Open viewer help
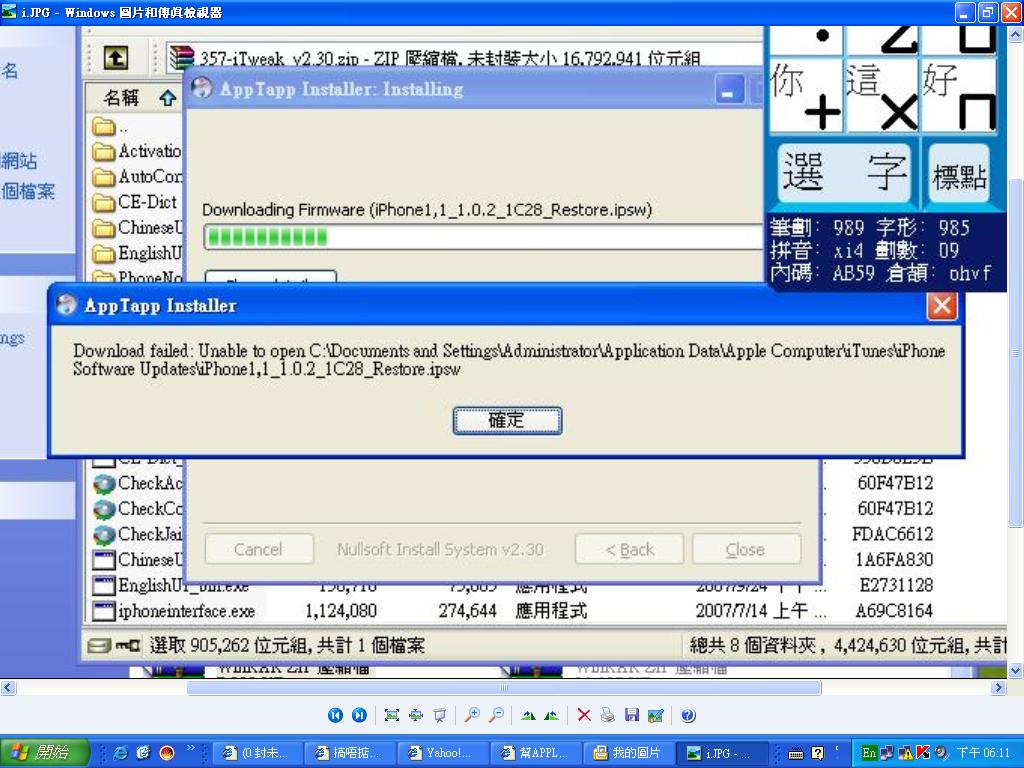1024x768 pixels. (x=688, y=715)
